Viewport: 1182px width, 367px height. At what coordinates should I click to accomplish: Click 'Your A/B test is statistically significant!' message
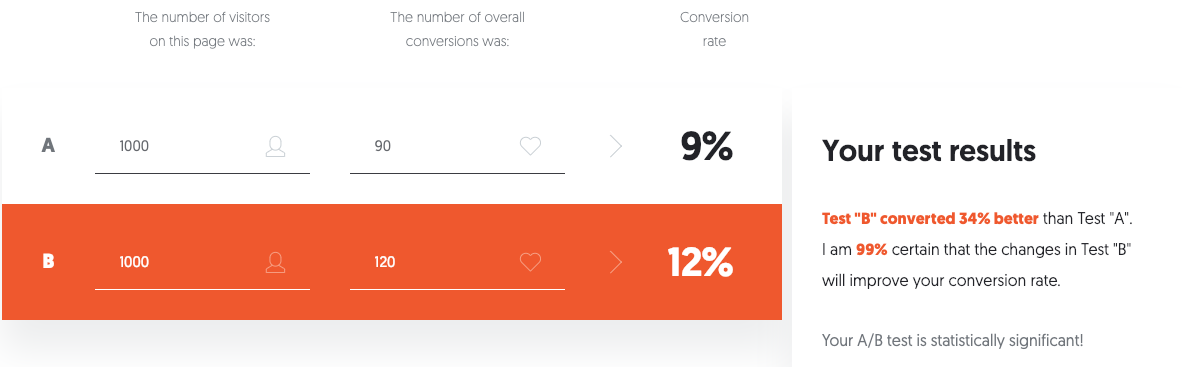(952, 341)
